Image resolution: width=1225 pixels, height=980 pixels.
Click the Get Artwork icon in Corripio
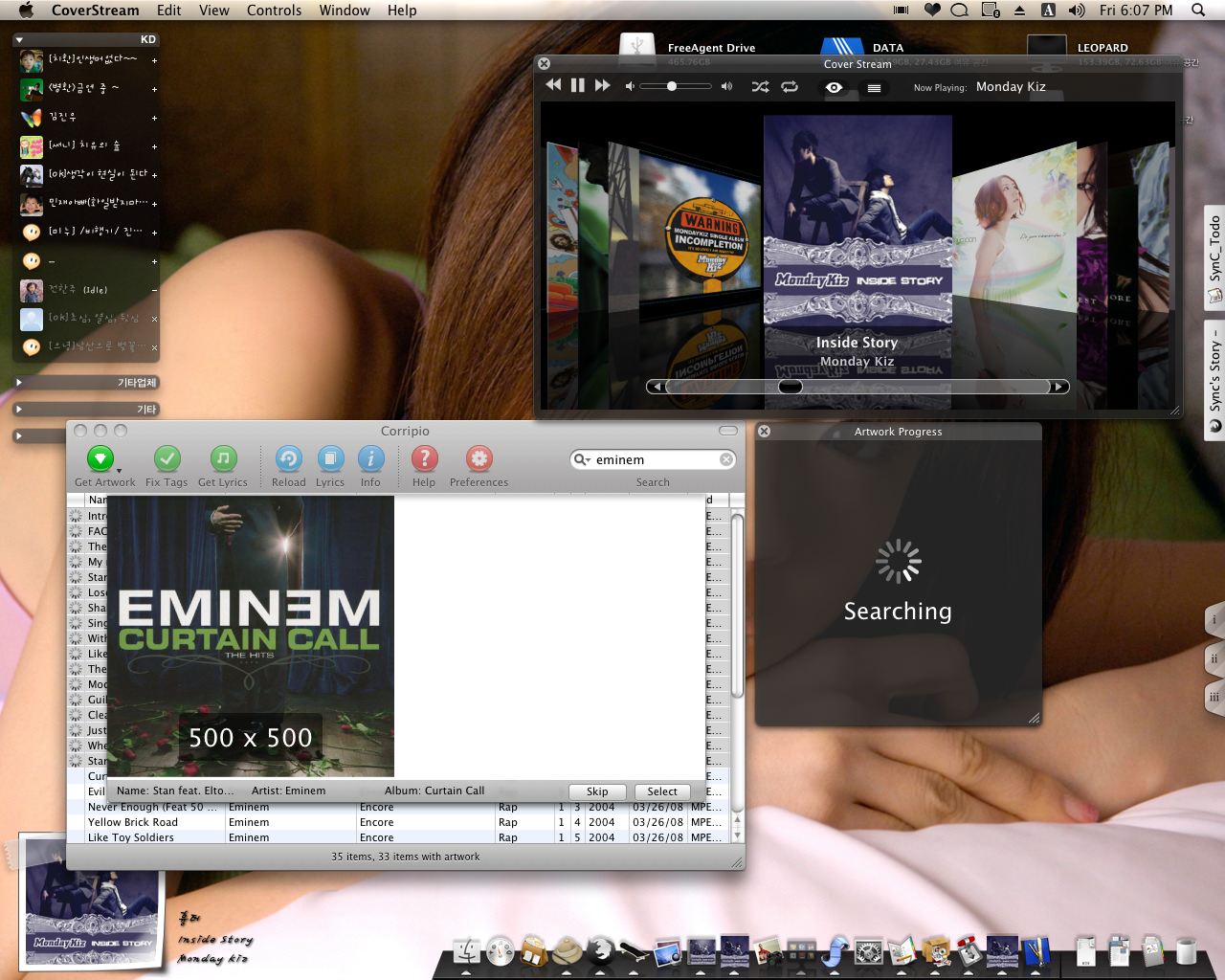100,458
